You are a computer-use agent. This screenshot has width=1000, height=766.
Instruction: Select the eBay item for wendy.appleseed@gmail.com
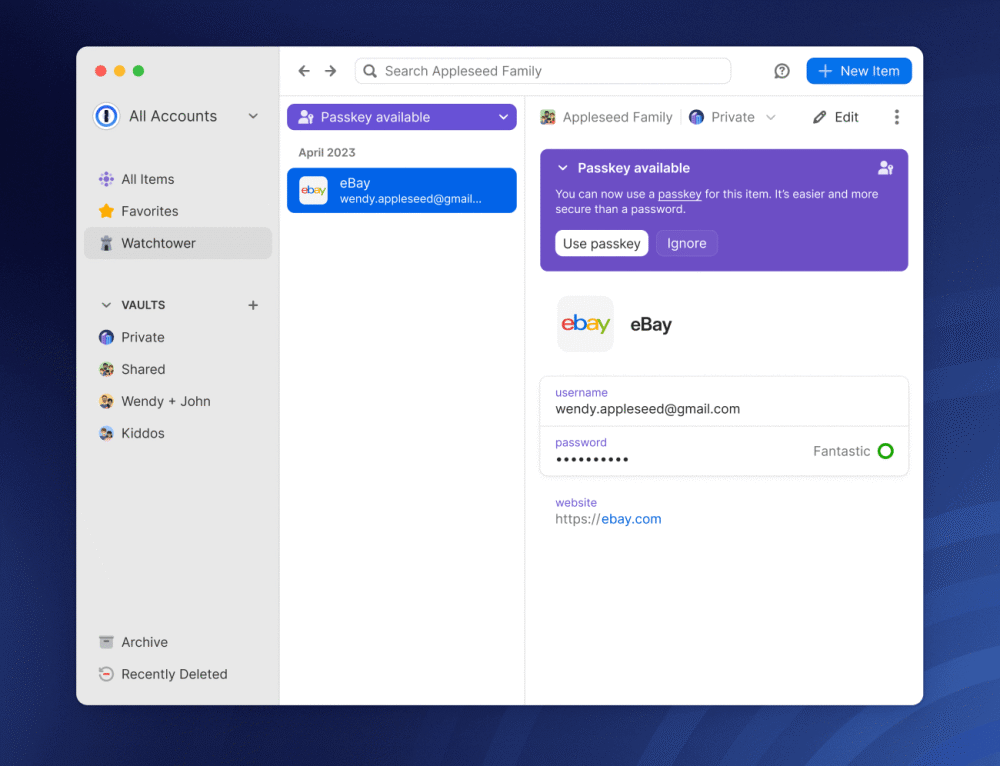401,190
